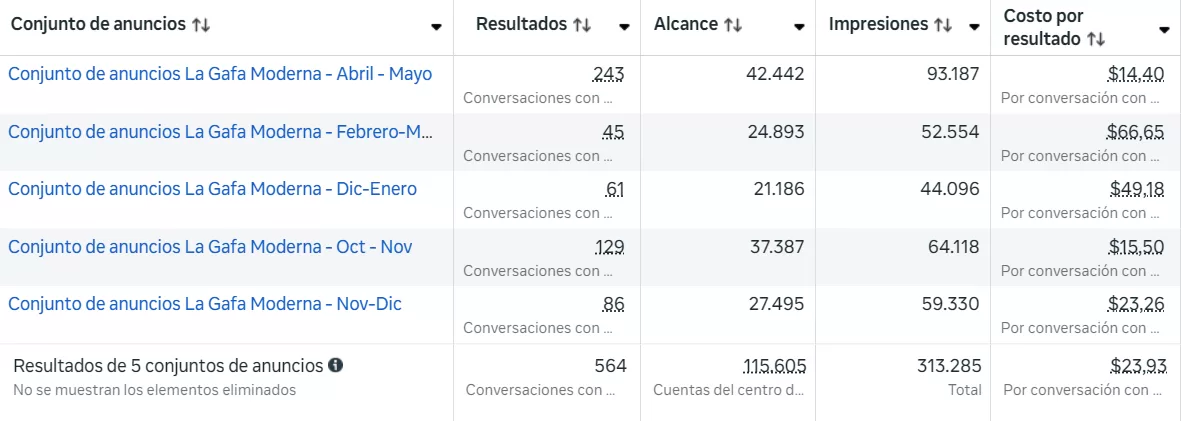The width and height of the screenshot is (1181, 421).
Task: Open dropdown arrow in Costo por resultado column
Action: click(1164, 30)
